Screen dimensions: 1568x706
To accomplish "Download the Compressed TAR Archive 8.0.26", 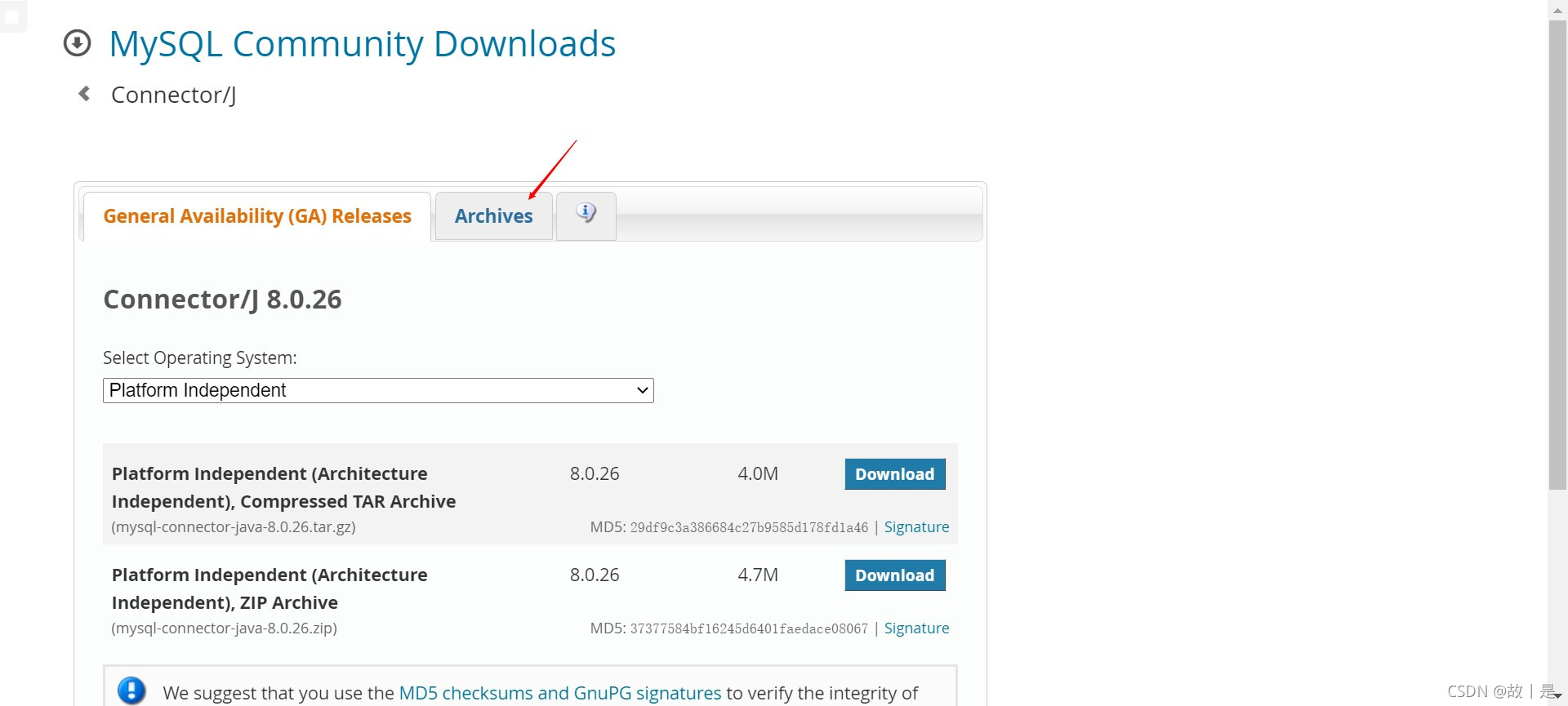I will (895, 474).
